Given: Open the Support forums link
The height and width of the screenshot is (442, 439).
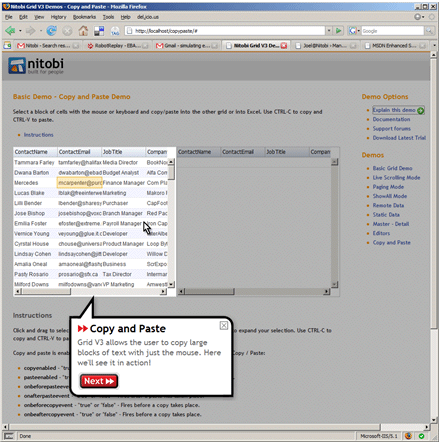Looking at the screenshot, I should point(392,129).
